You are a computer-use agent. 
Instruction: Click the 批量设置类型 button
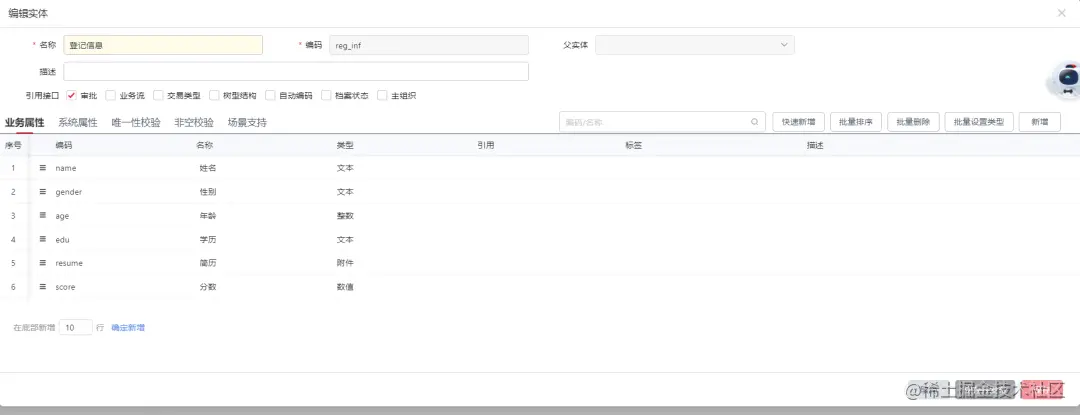click(x=979, y=122)
